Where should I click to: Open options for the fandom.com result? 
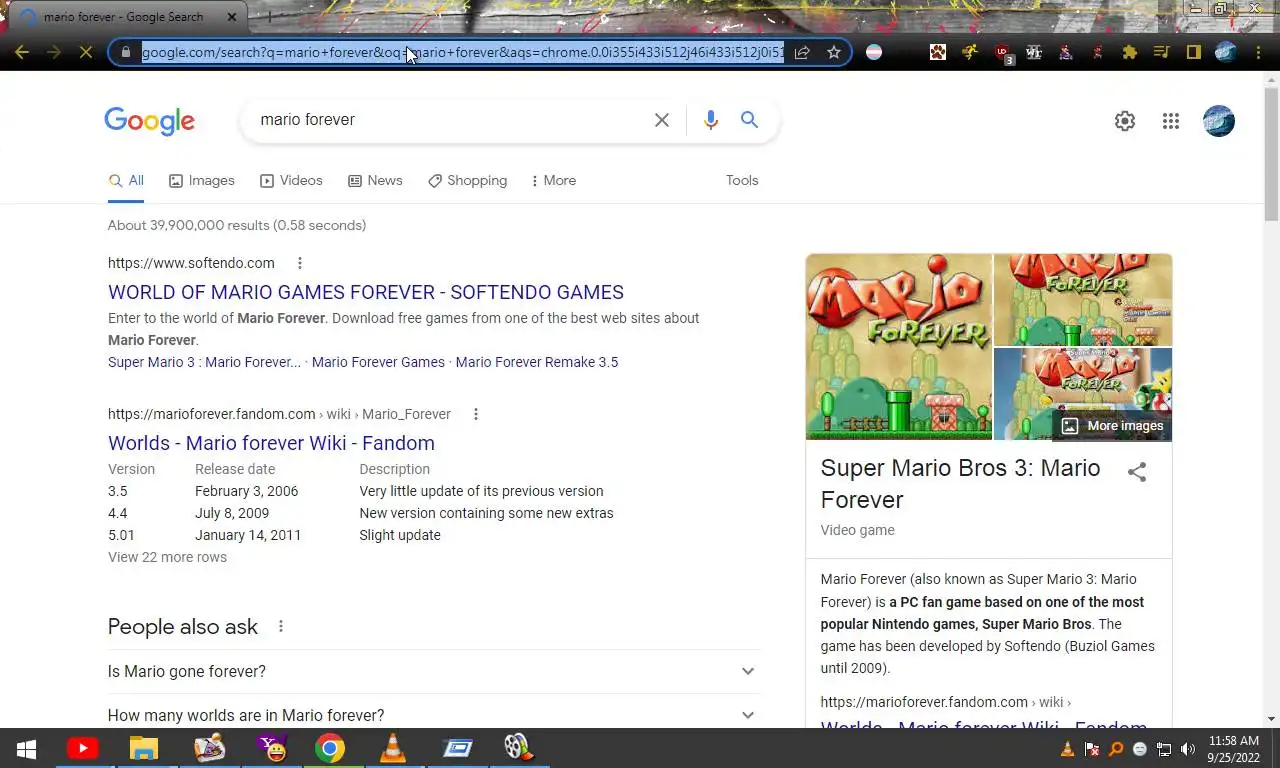(476, 414)
